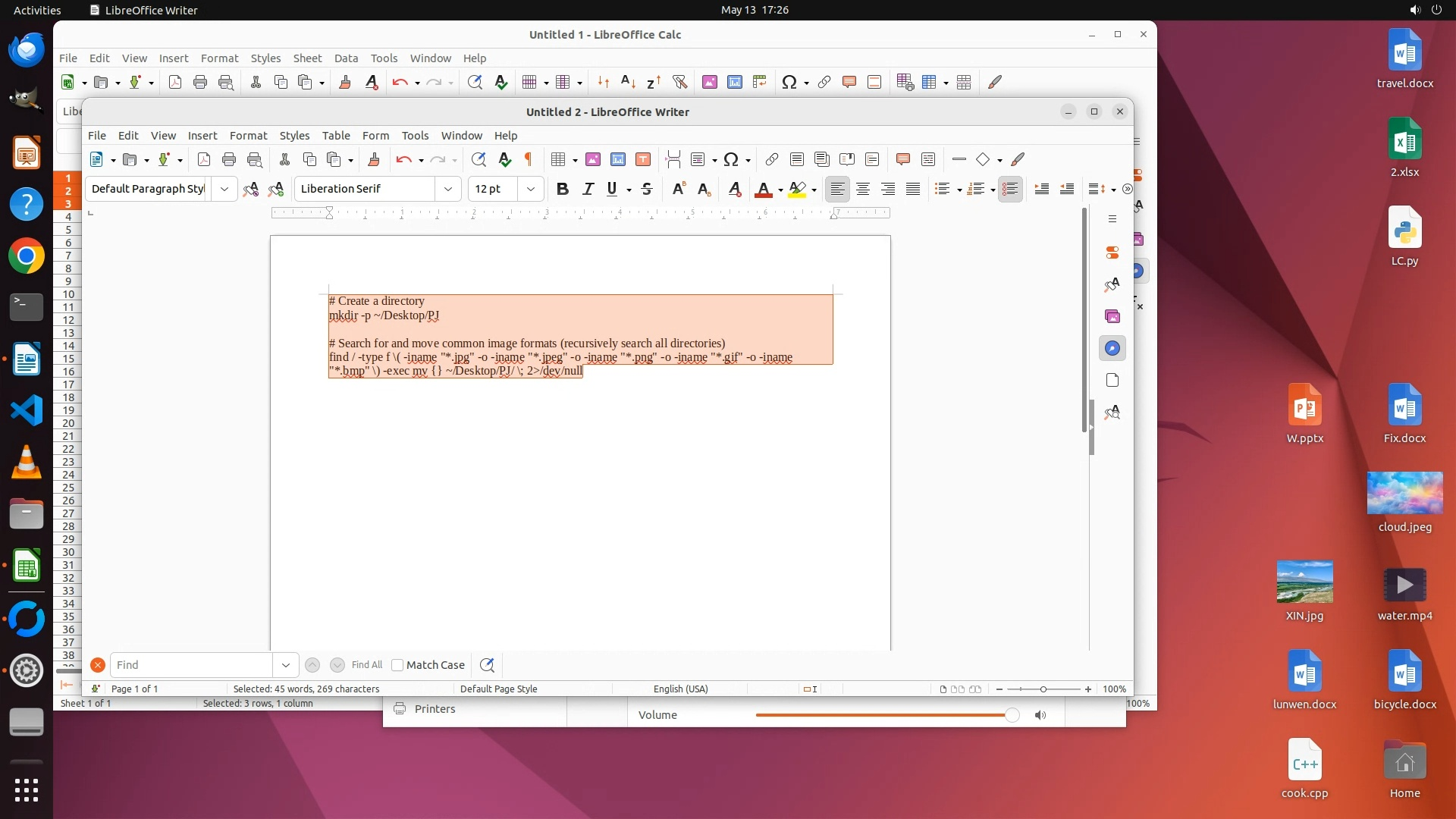This screenshot has width=1456, height=819.
Task: Open the Table menu in Writer
Action: pyautogui.click(x=336, y=135)
